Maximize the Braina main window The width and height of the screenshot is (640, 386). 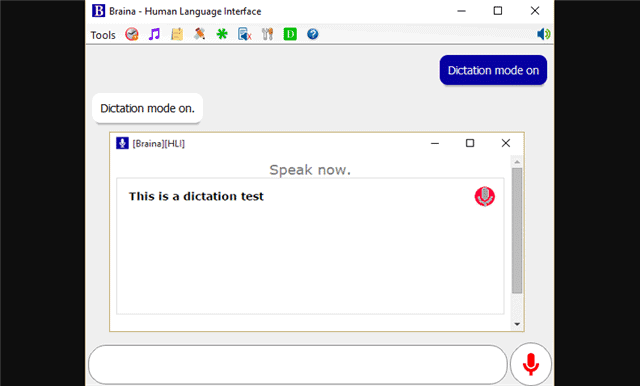click(x=498, y=11)
